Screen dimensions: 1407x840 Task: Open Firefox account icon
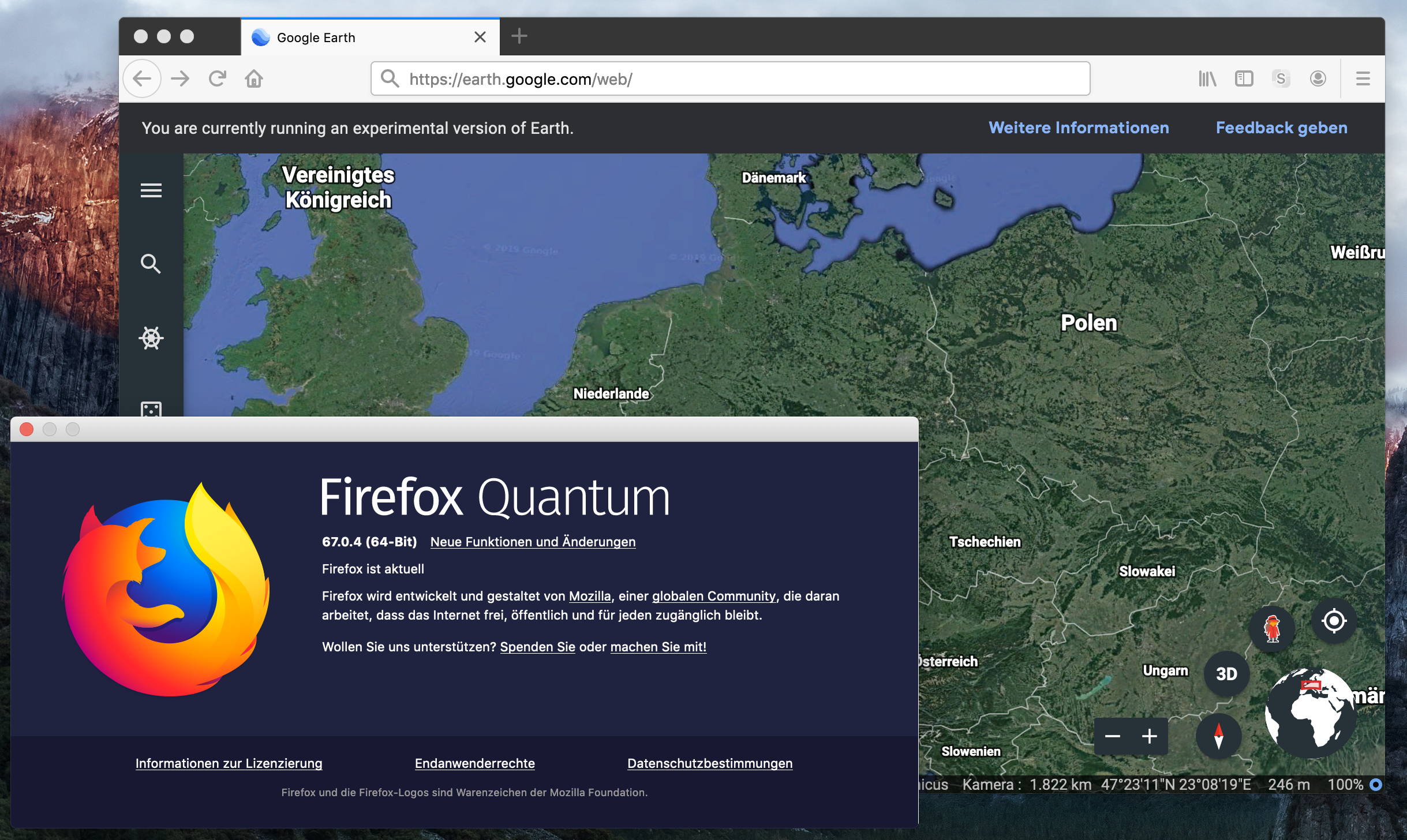(1318, 78)
